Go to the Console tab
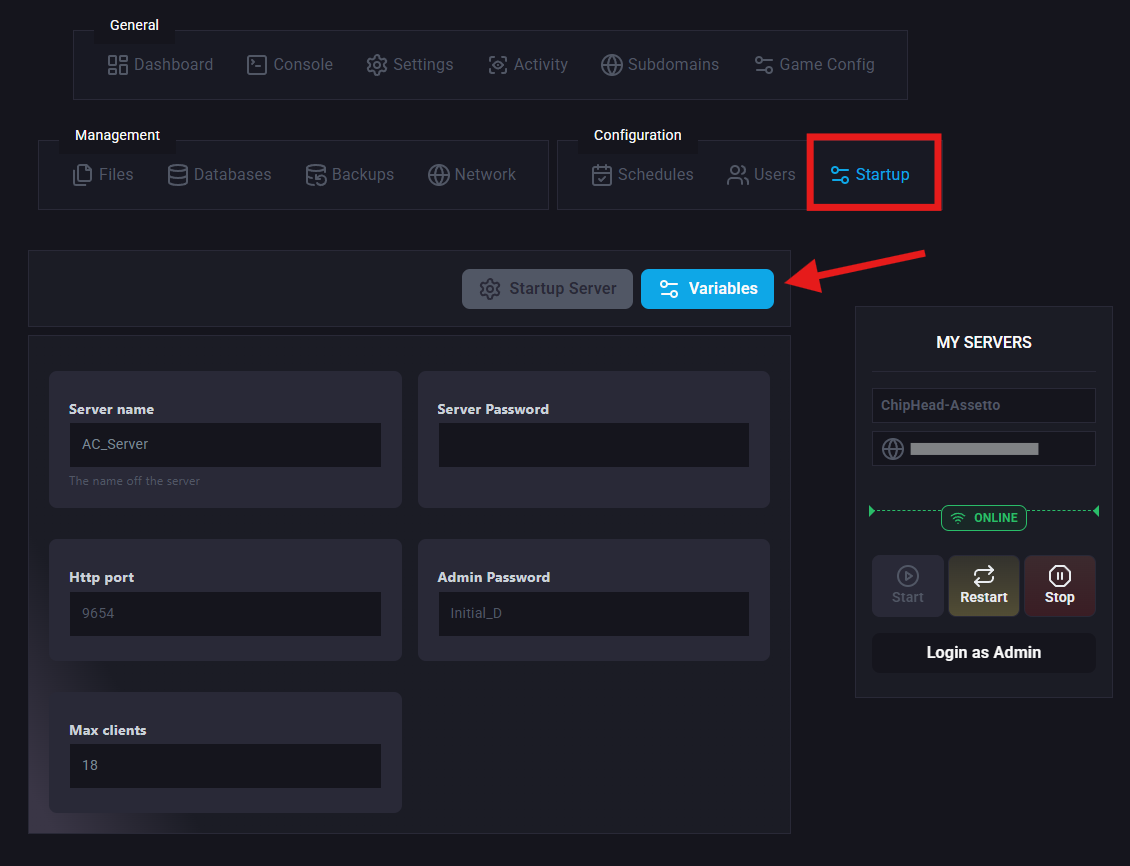This screenshot has width=1130, height=866. [290, 65]
